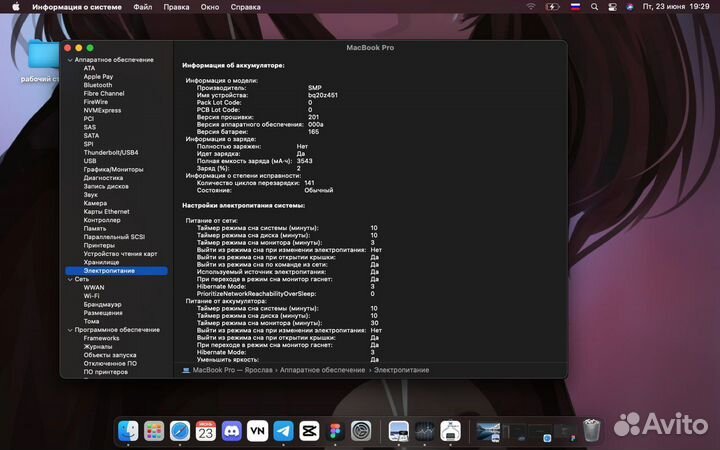Select ATA in the sidebar
Screen dimensions: 720x450
pos(90,68)
